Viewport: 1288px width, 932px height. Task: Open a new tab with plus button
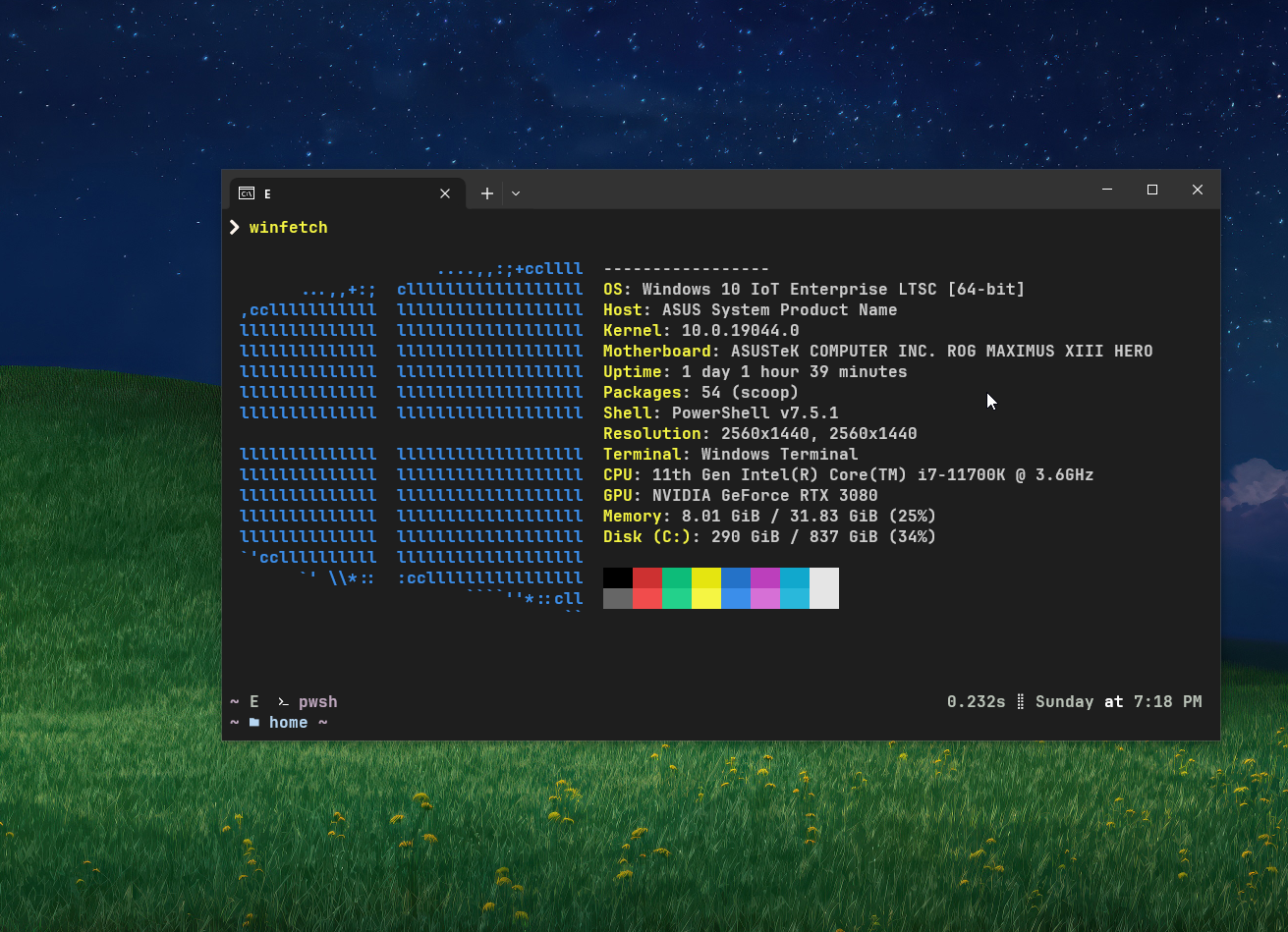click(x=486, y=193)
